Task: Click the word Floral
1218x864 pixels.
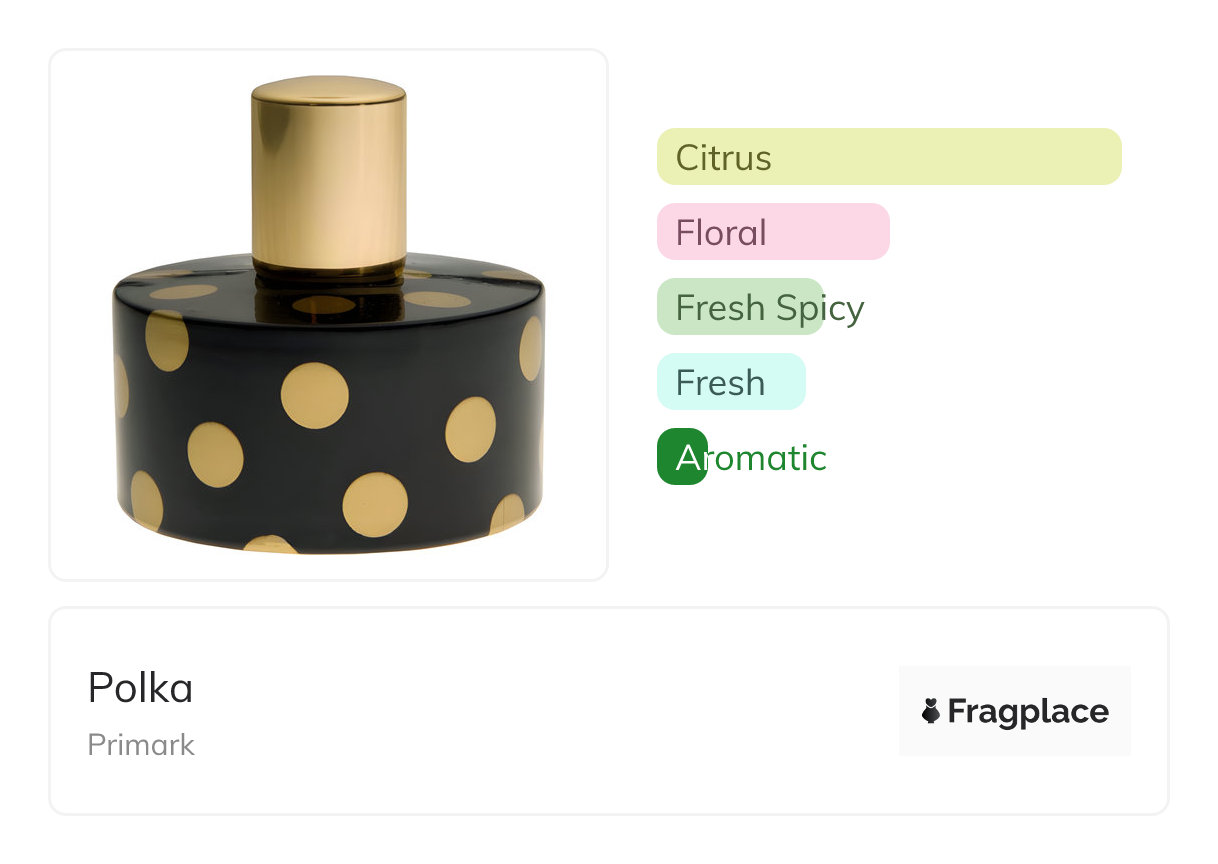Action: point(721,233)
